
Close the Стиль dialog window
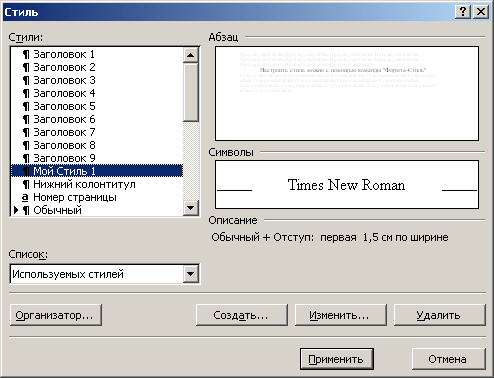click(x=481, y=12)
